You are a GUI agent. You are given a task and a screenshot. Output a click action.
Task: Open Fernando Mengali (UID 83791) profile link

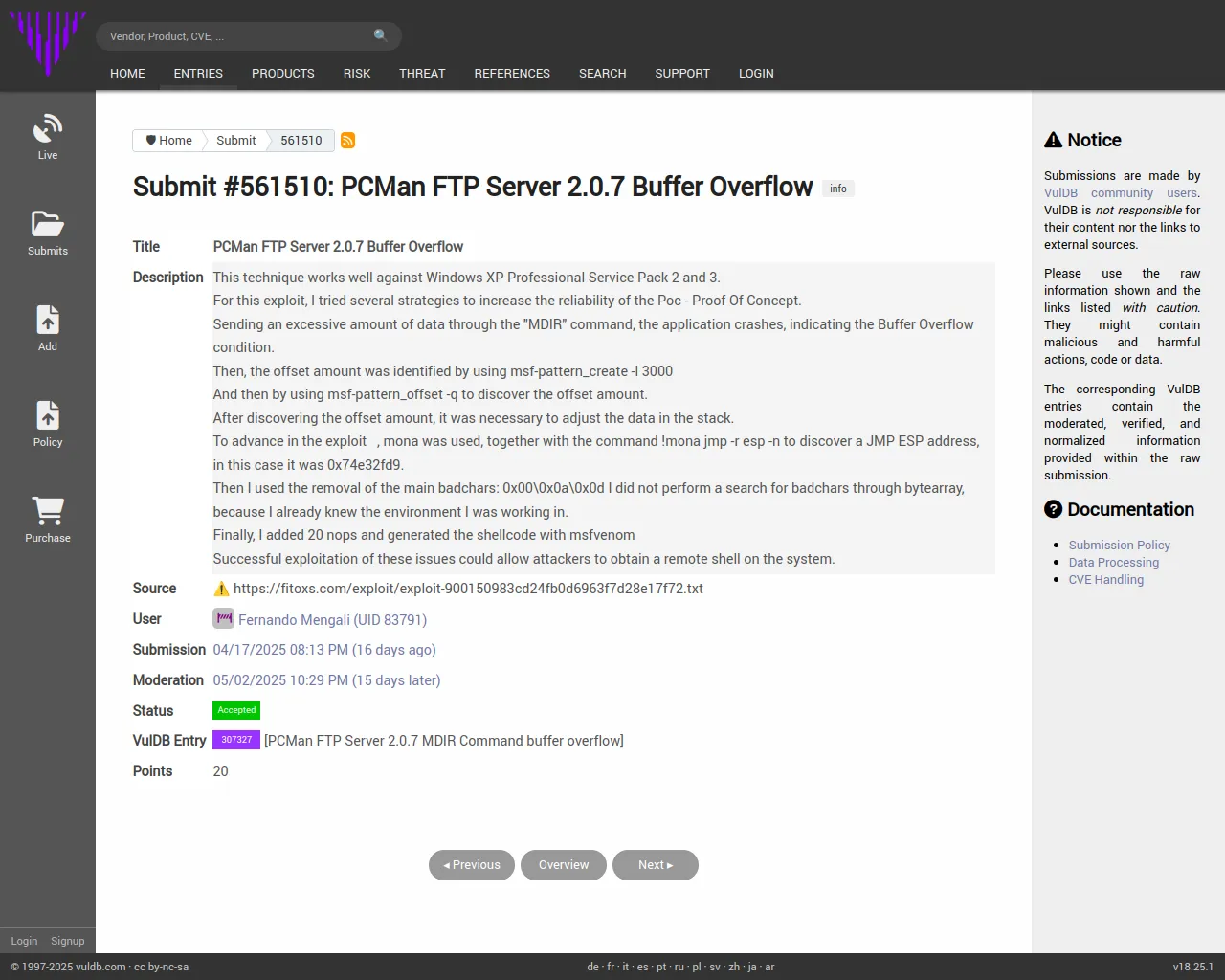(332, 620)
